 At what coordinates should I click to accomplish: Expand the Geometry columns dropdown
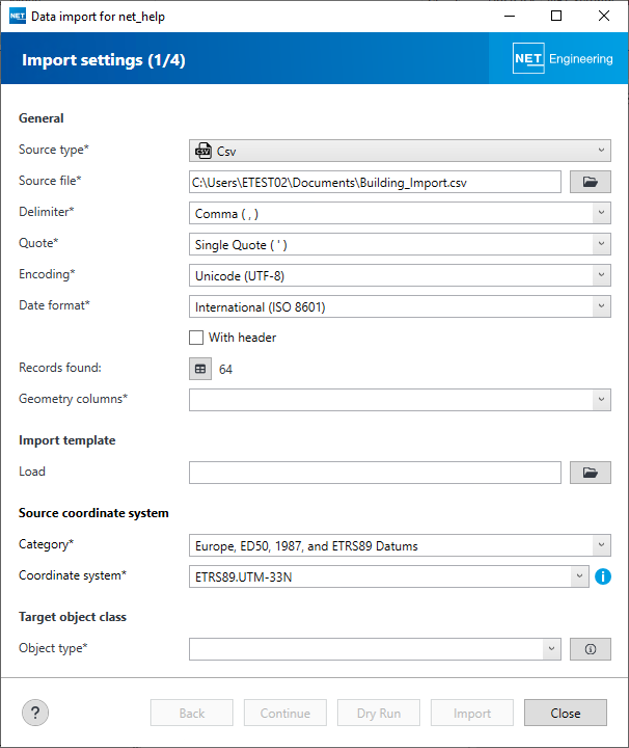400,400
